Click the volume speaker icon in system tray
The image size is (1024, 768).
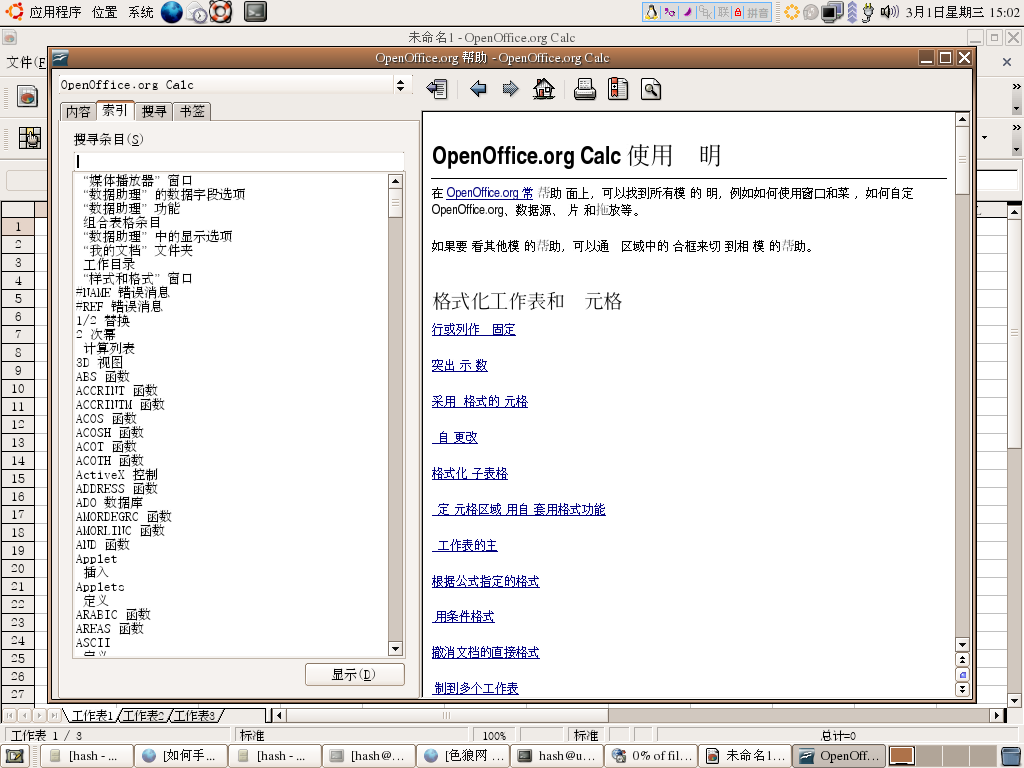pyautogui.click(x=889, y=12)
